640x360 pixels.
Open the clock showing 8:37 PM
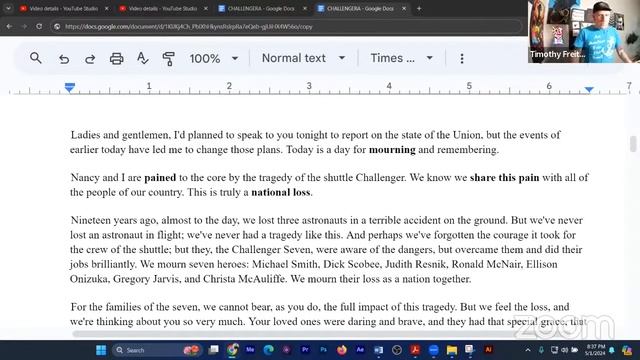coord(596,350)
